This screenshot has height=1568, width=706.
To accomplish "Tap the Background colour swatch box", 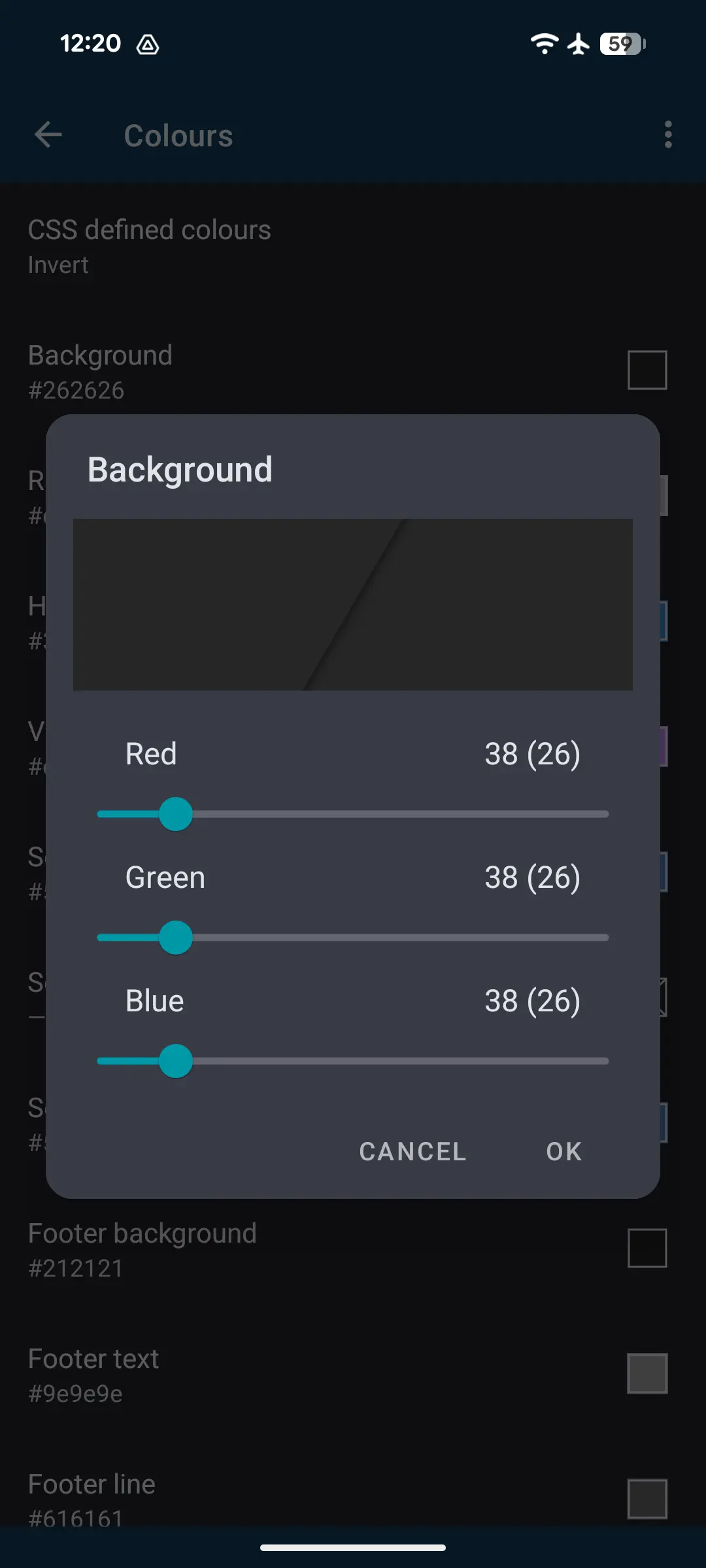I will tap(647, 370).
